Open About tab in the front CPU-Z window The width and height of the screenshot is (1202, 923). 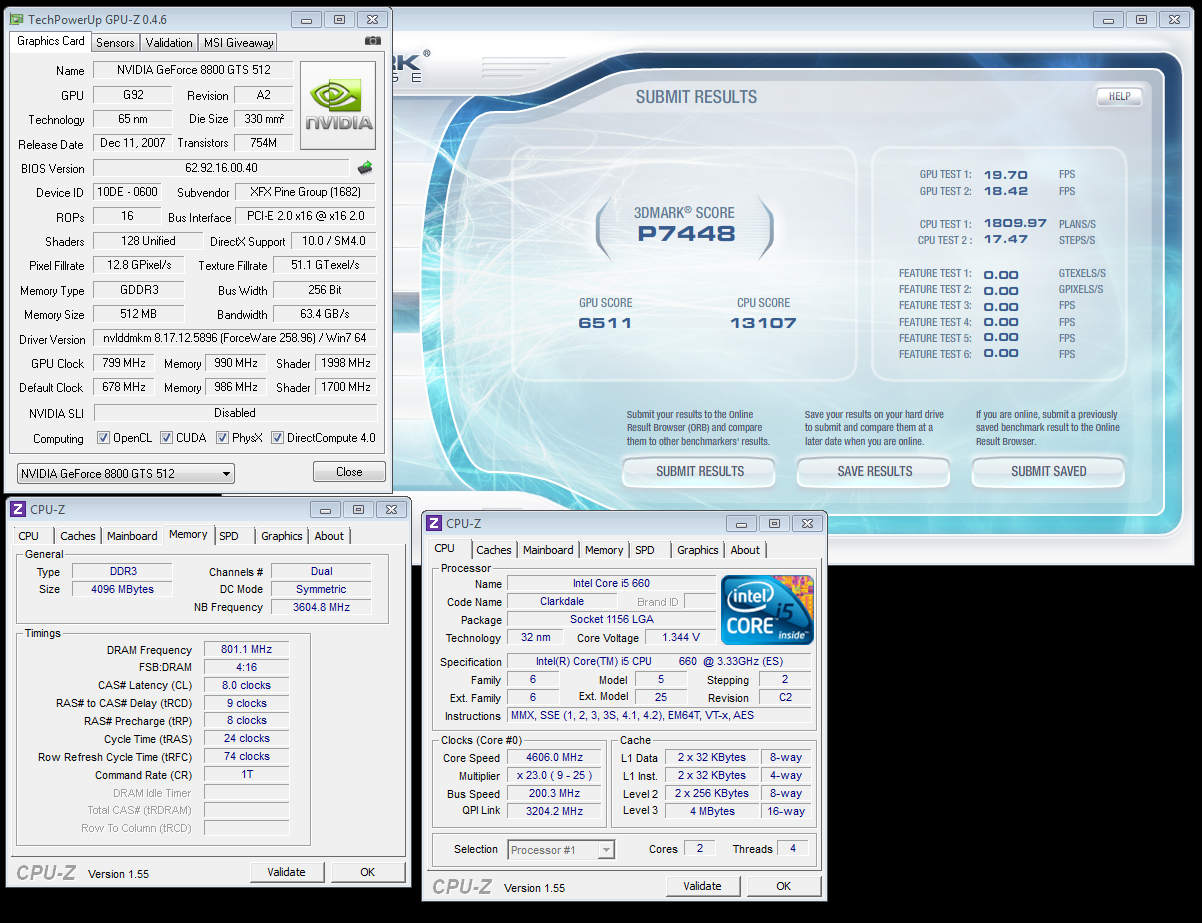pos(745,550)
